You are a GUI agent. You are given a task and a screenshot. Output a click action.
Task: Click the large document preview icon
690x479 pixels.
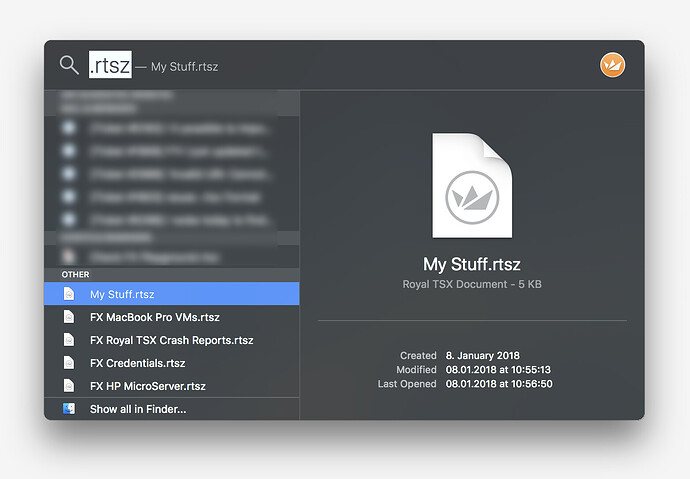(x=471, y=187)
